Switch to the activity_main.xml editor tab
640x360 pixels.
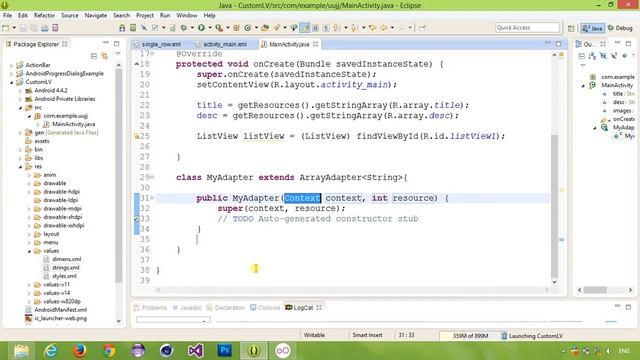(x=224, y=44)
